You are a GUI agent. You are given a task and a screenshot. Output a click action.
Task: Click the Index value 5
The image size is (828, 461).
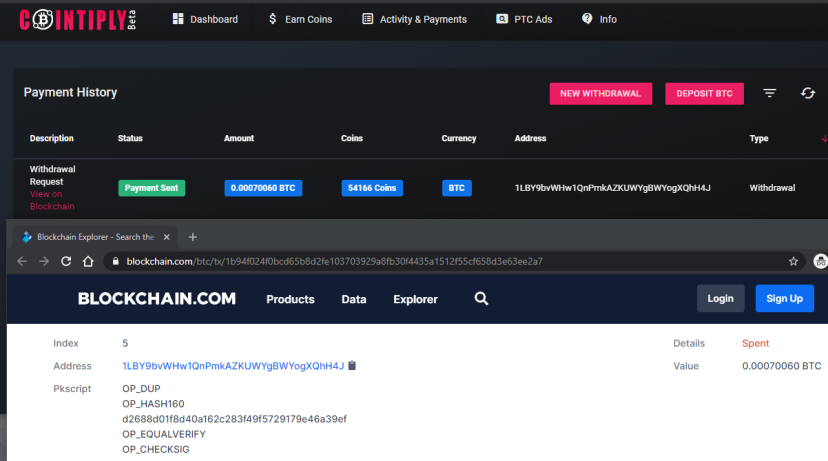tap(125, 343)
